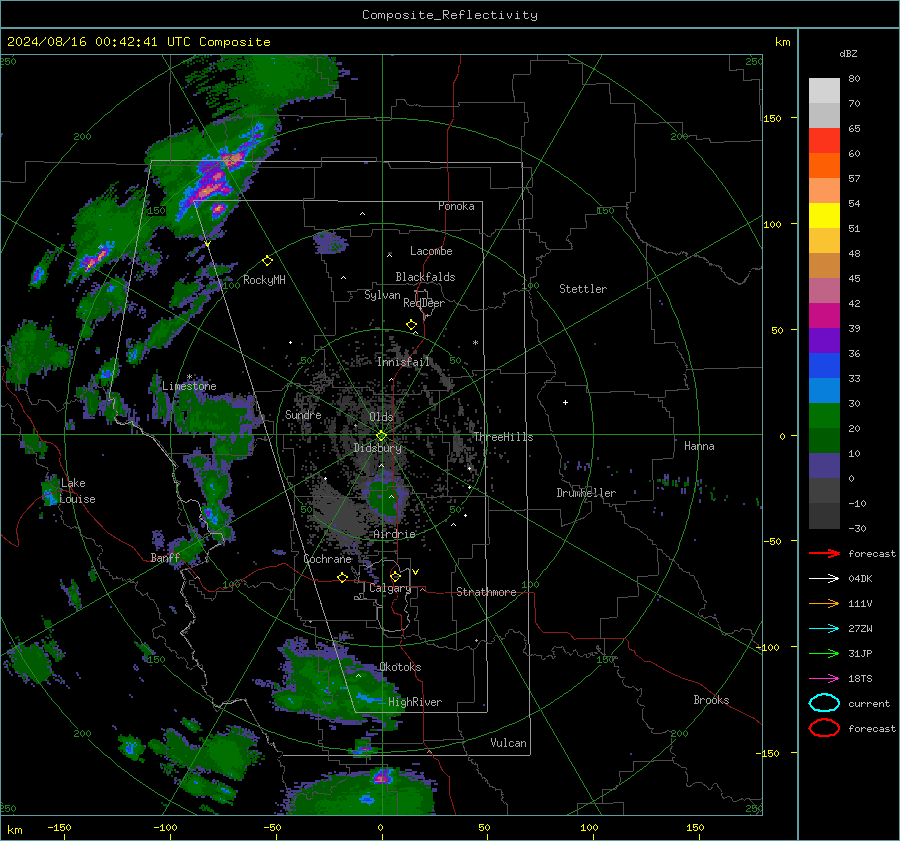The height and width of the screenshot is (841, 900).
Task: Click the Didsbury label
Action: click(377, 448)
